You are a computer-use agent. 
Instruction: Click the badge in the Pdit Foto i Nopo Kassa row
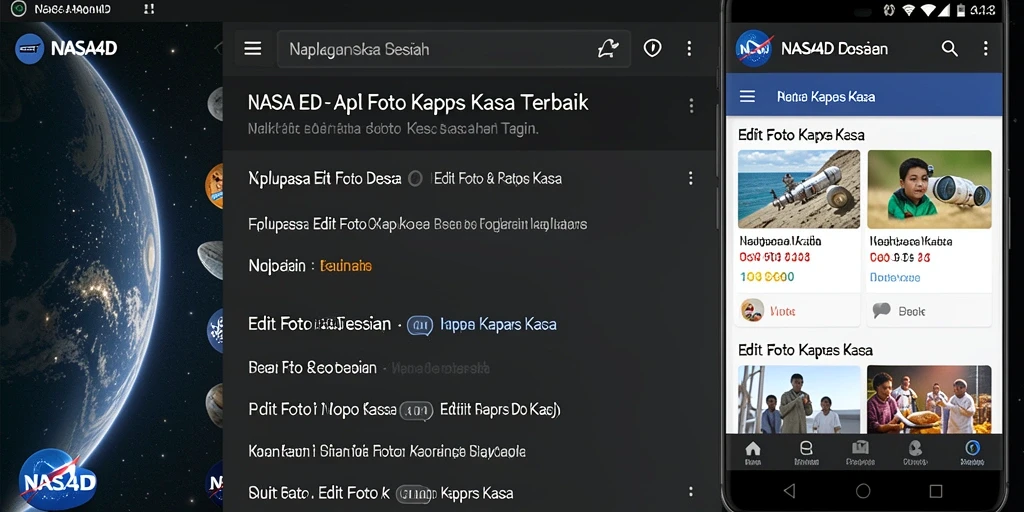point(417,411)
